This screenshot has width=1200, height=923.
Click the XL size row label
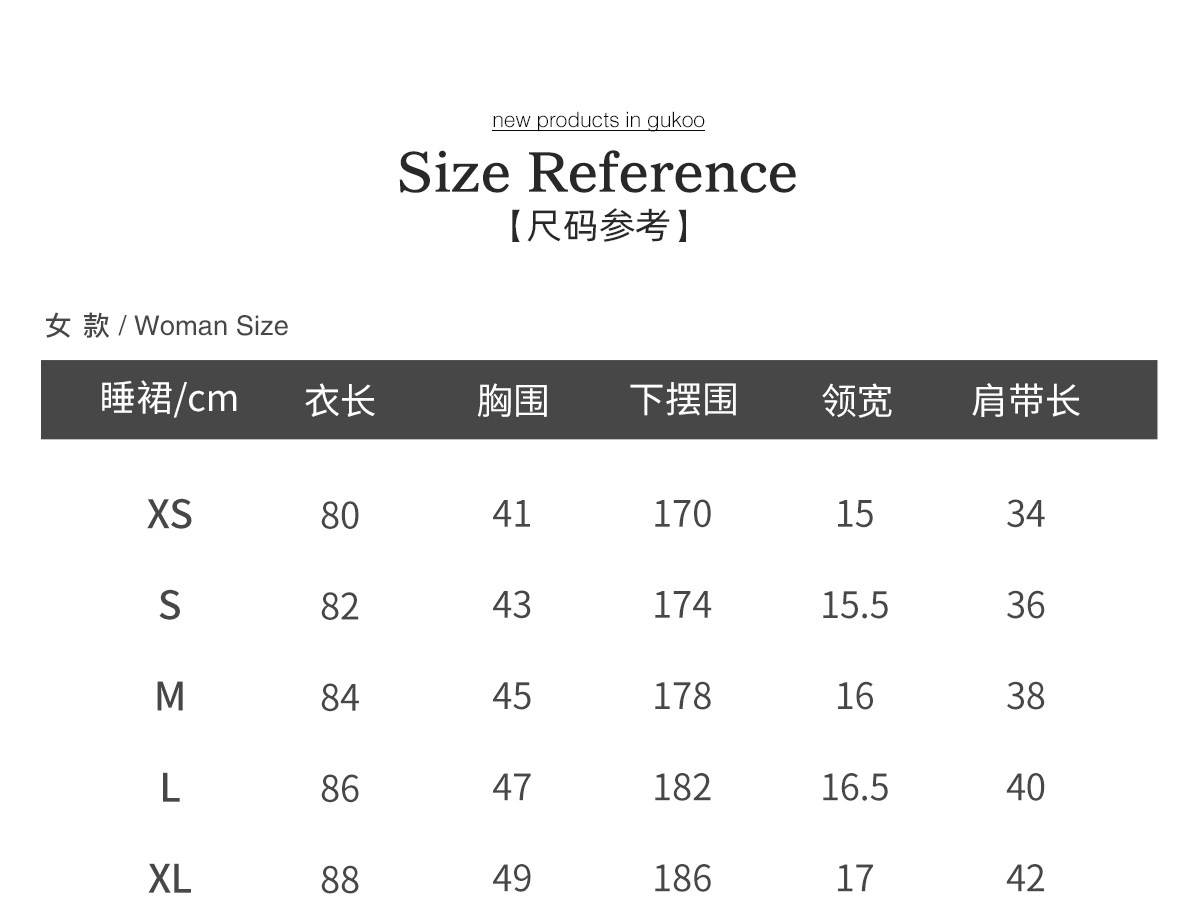[x=169, y=879]
